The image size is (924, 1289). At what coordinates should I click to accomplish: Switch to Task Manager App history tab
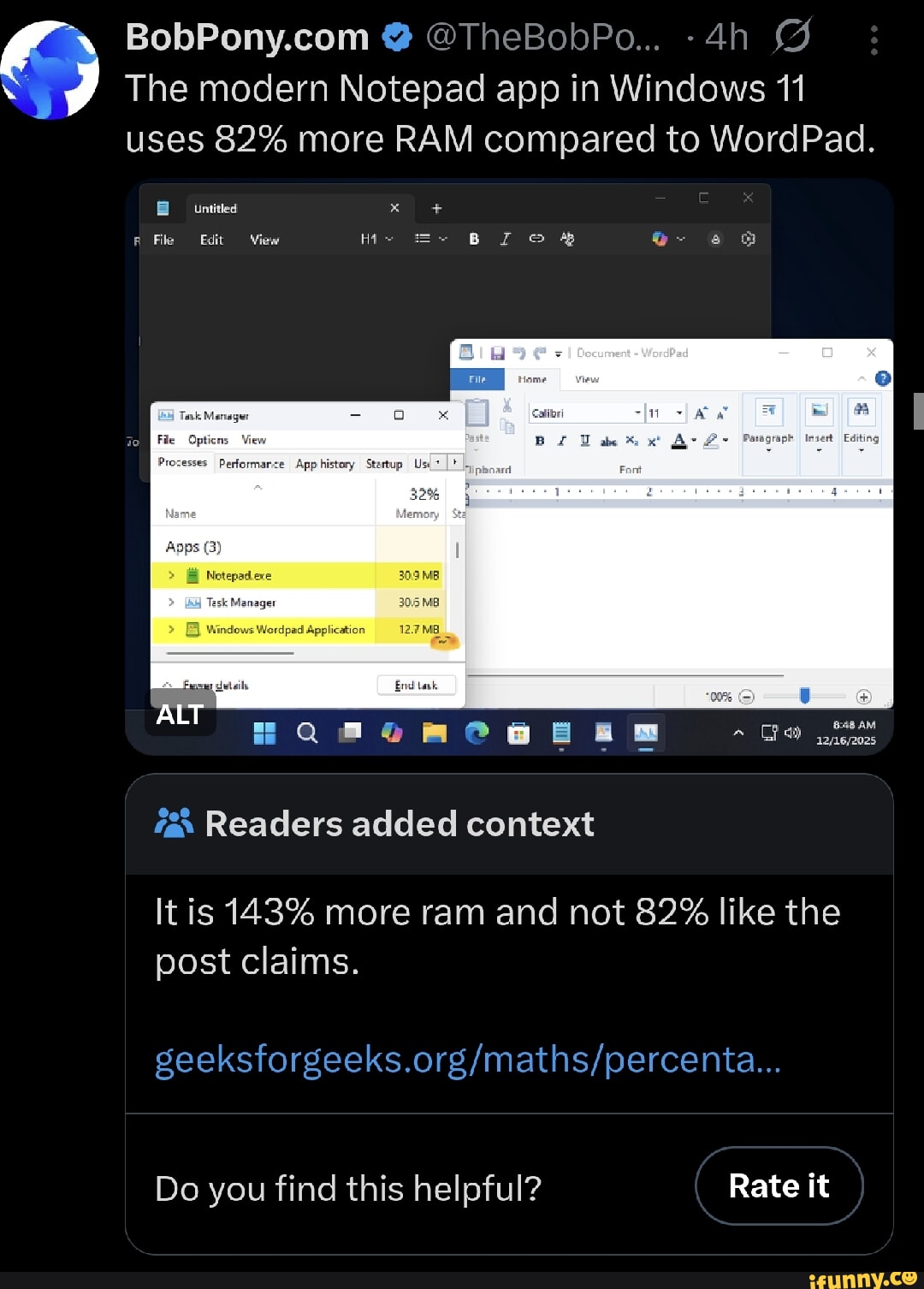(324, 464)
